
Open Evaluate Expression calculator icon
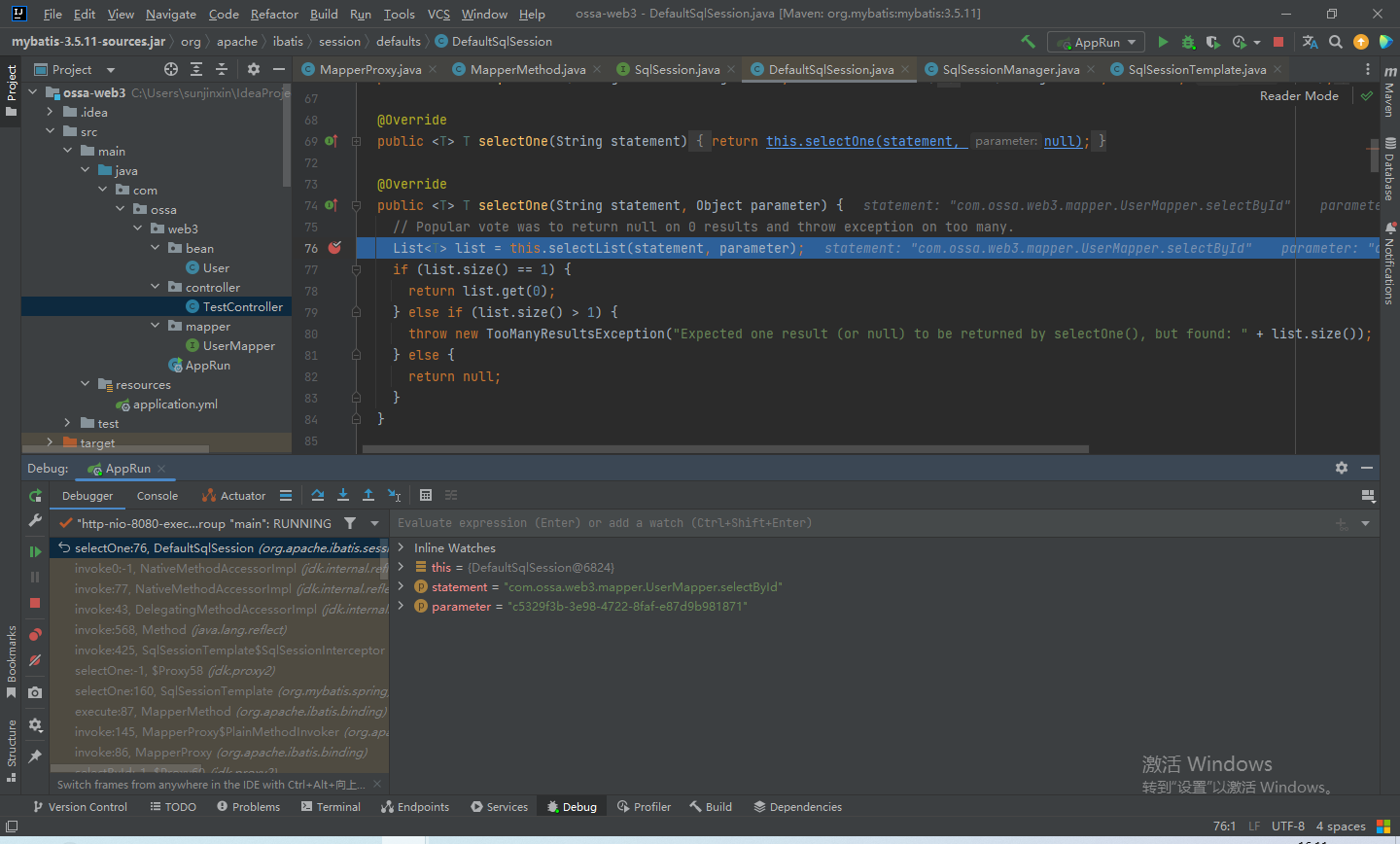[426, 495]
